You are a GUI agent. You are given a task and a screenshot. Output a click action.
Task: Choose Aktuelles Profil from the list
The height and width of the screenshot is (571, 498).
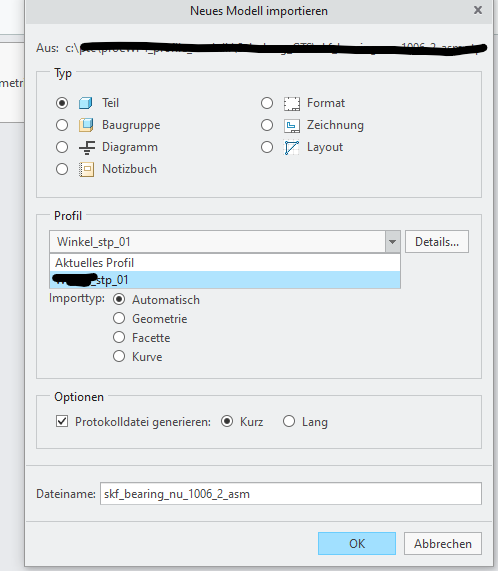(225, 263)
